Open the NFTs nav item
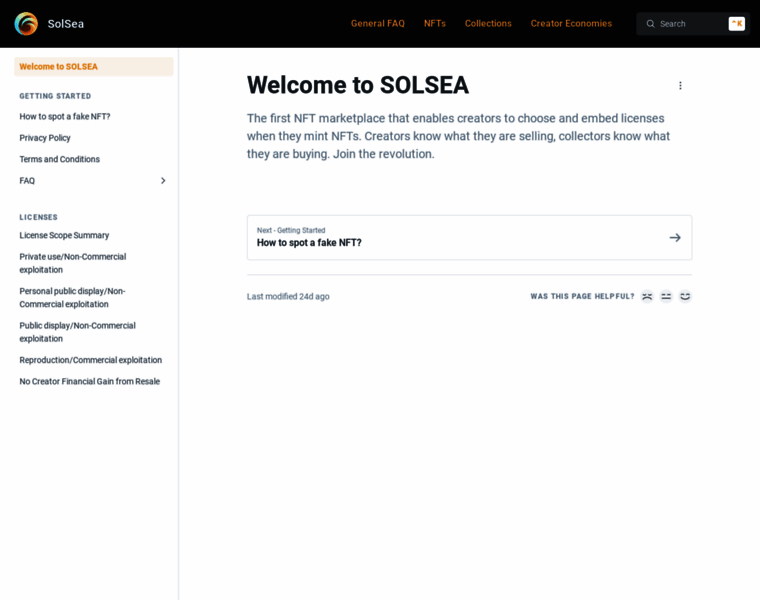 click(435, 23)
